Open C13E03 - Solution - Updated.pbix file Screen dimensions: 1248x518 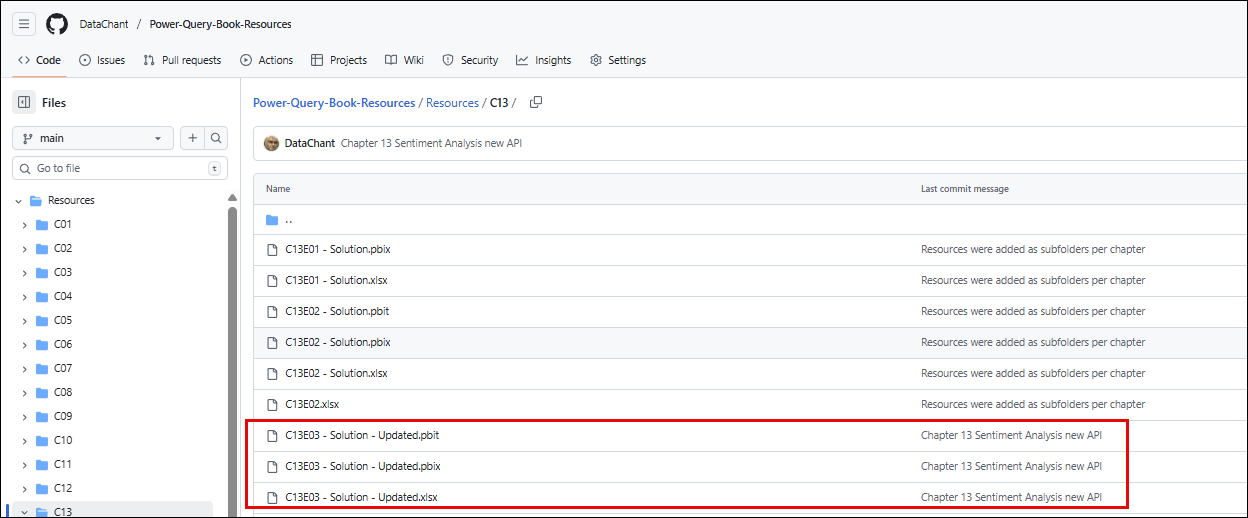pos(363,466)
